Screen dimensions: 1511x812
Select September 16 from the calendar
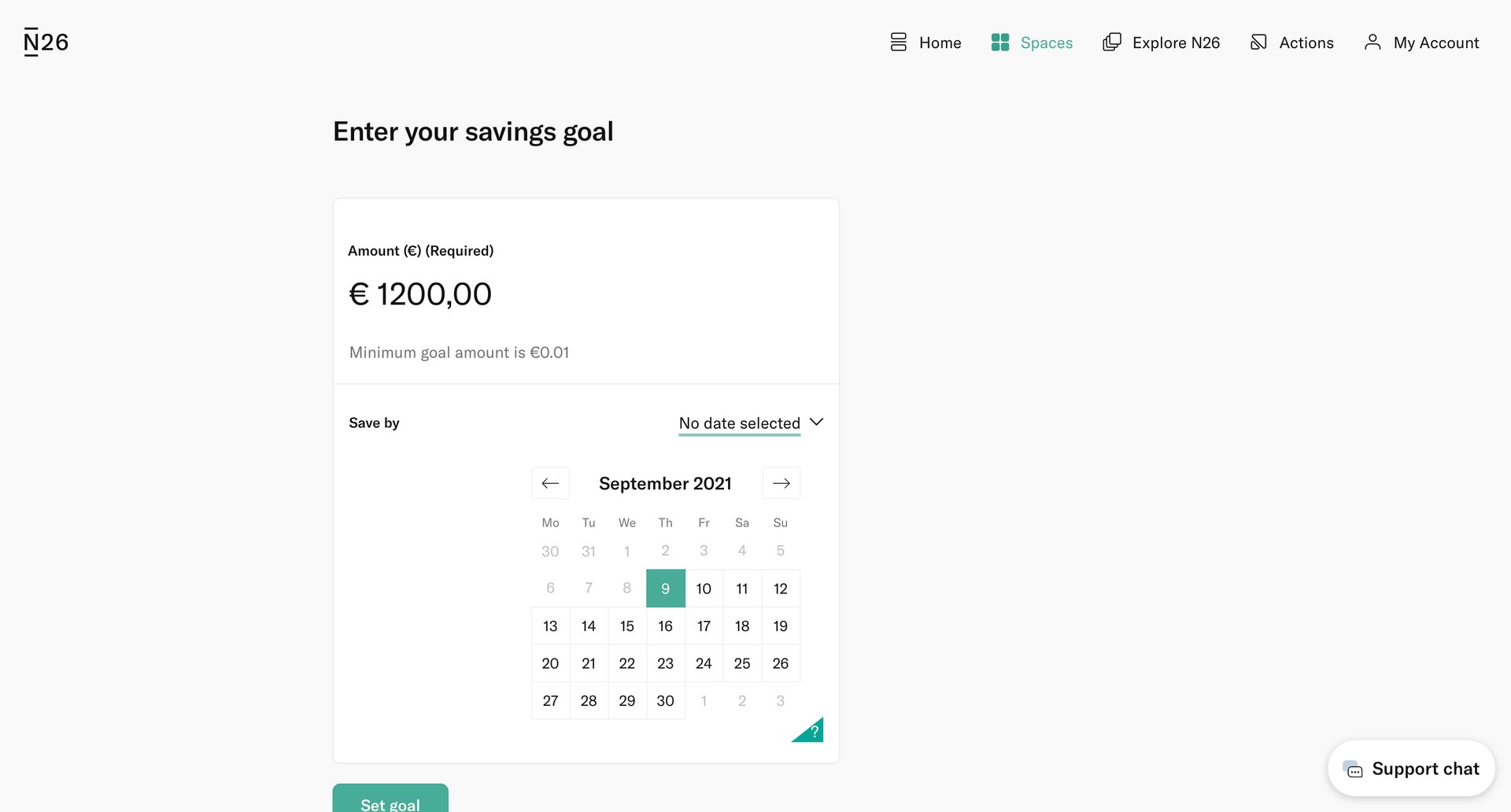coord(665,626)
